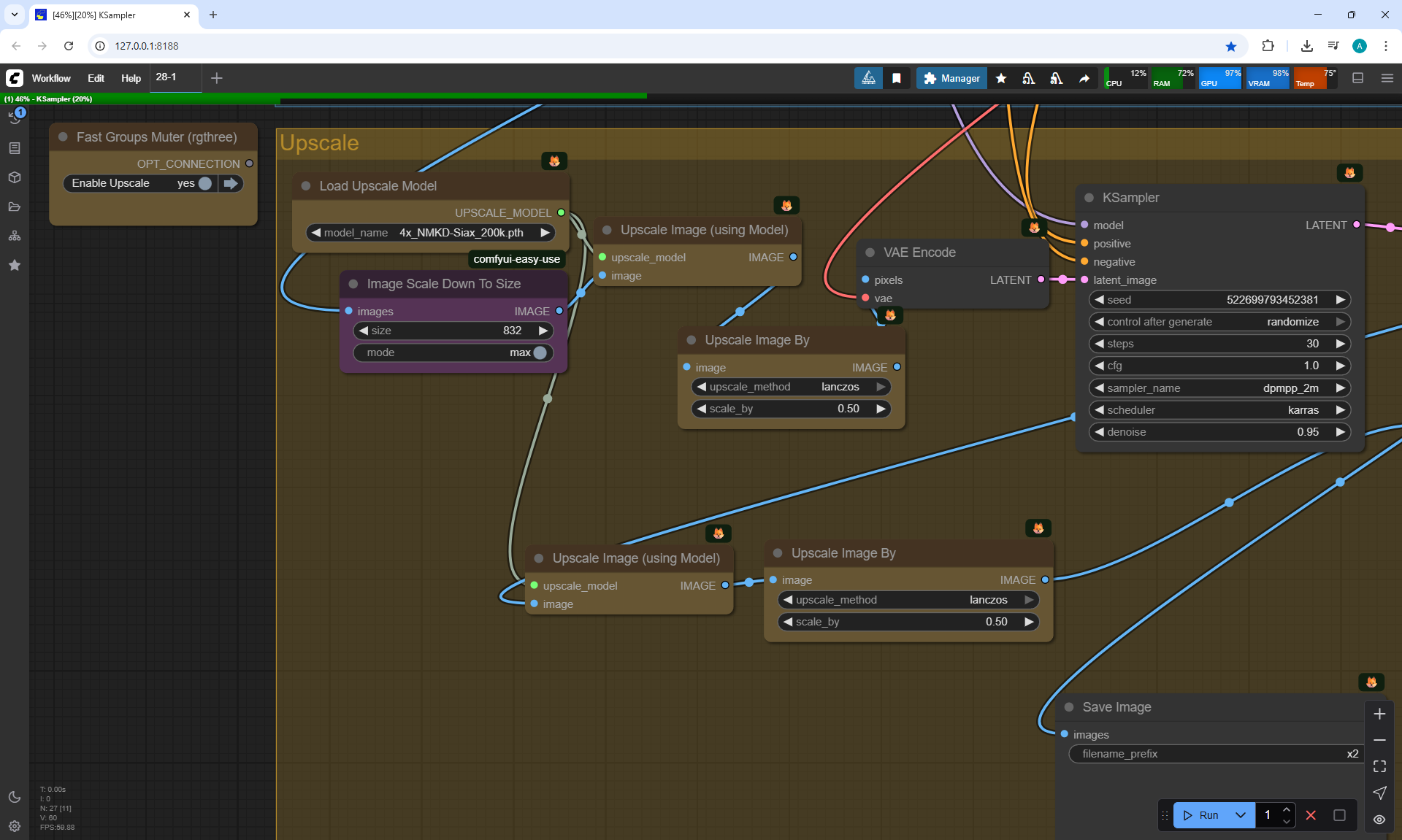Image resolution: width=1402 pixels, height=840 pixels.
Task: Open Run button dropdown arrow
Action: click(x=1241, y=815)
